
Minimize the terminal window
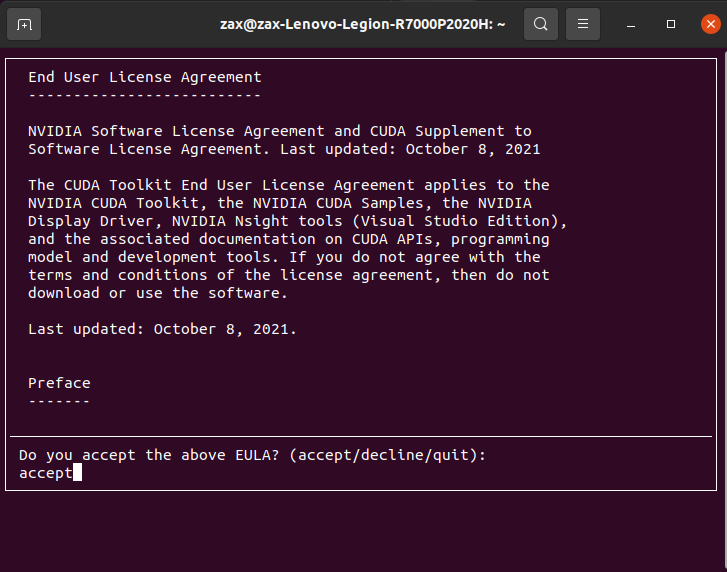(631, 25)
